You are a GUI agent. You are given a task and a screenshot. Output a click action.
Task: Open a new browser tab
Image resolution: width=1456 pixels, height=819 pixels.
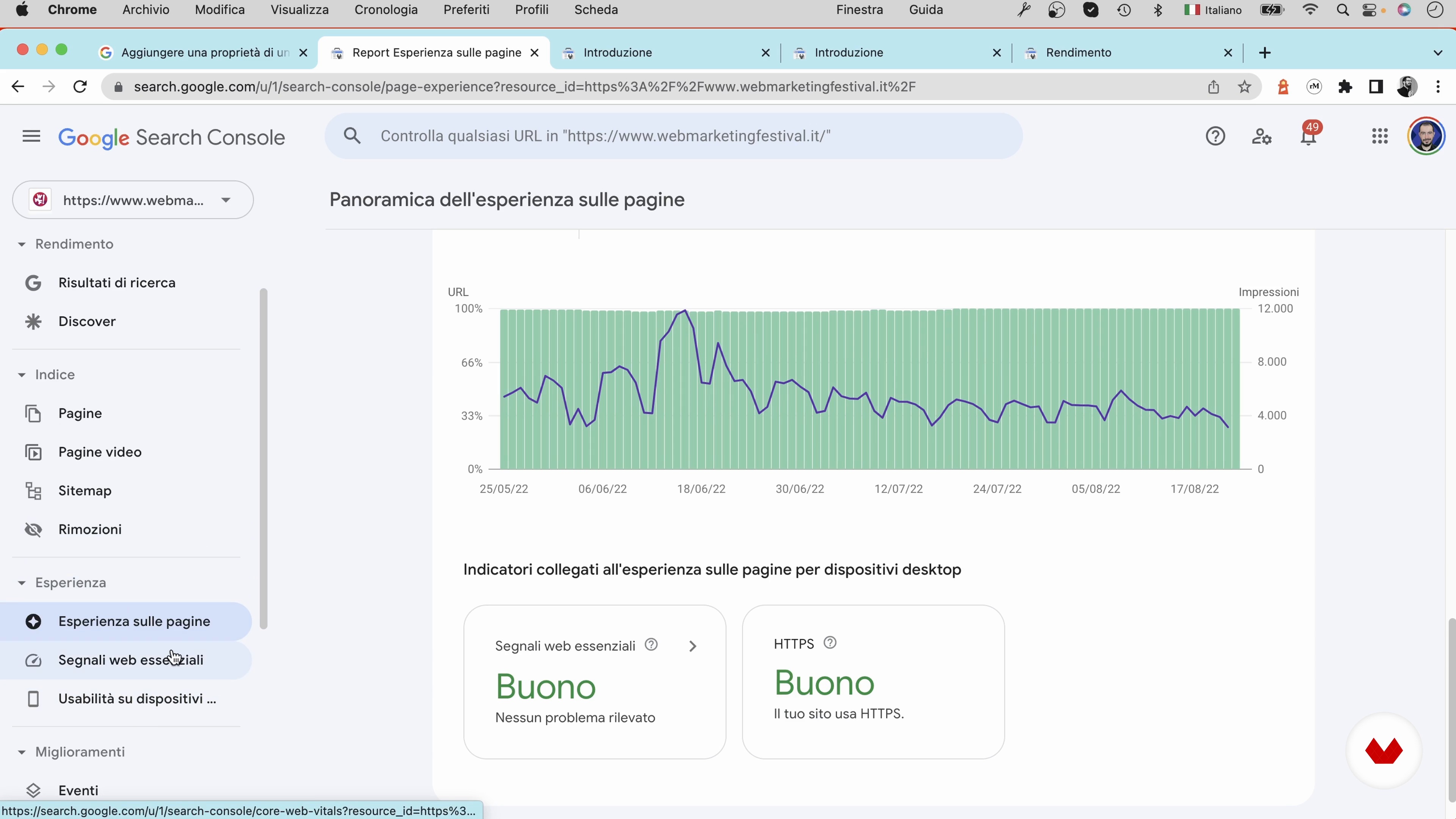click(1265, 53)
